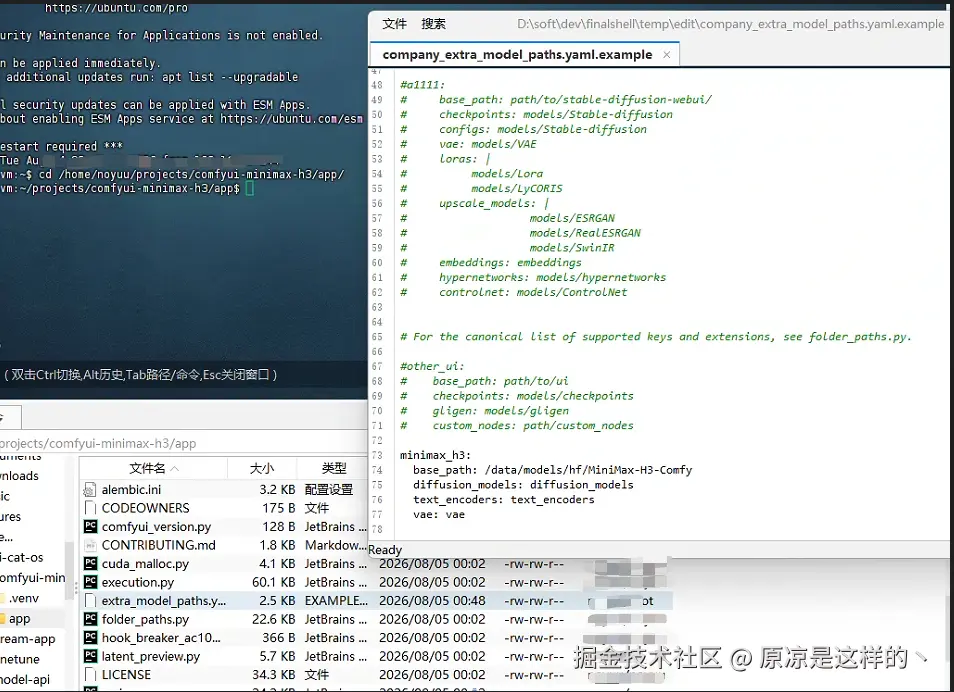Click the hook_breaker_ac10 PyCharm icon

[x=90, y=638]
